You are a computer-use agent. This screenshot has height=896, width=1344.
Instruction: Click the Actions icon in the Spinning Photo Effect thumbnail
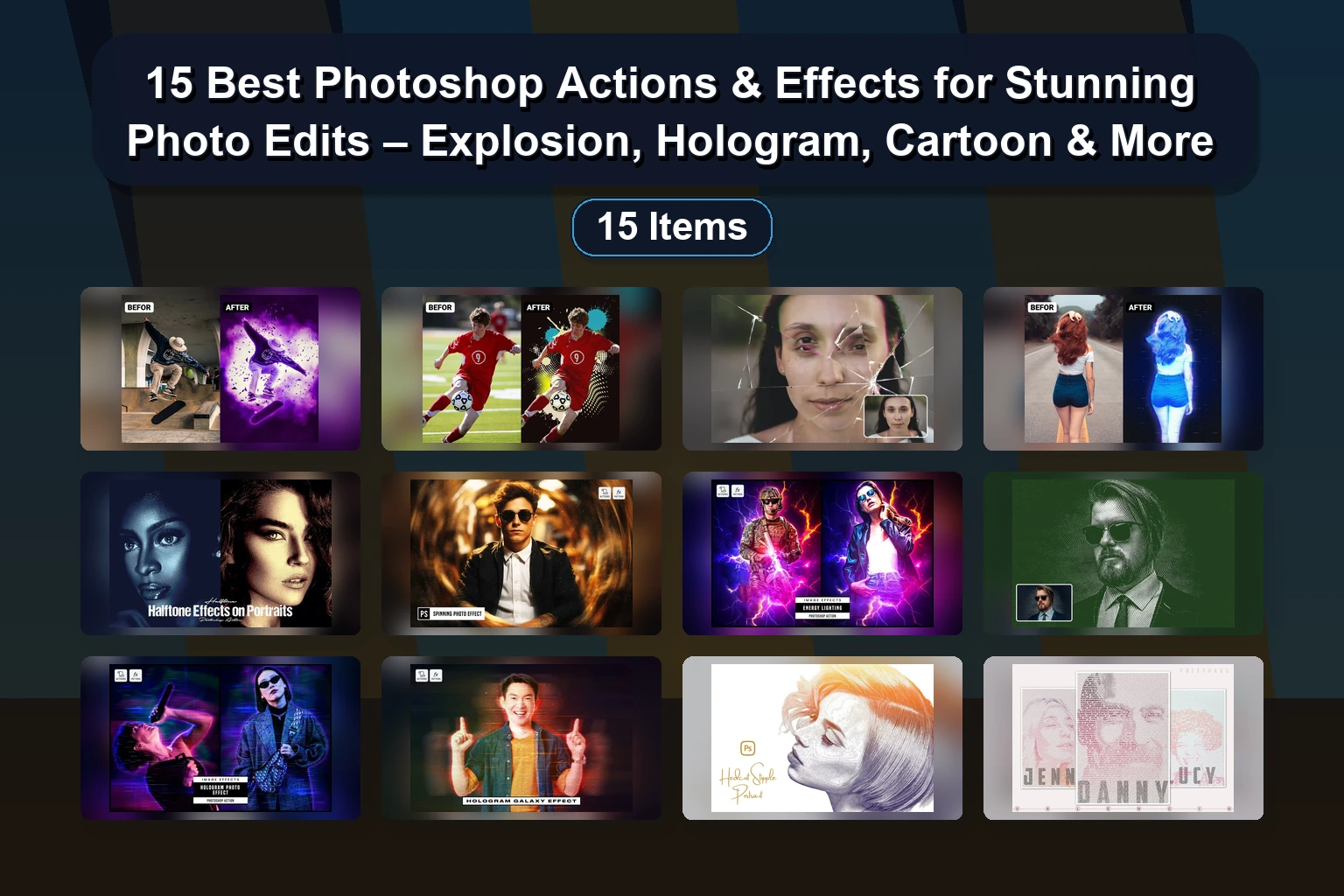click(605, 493)
